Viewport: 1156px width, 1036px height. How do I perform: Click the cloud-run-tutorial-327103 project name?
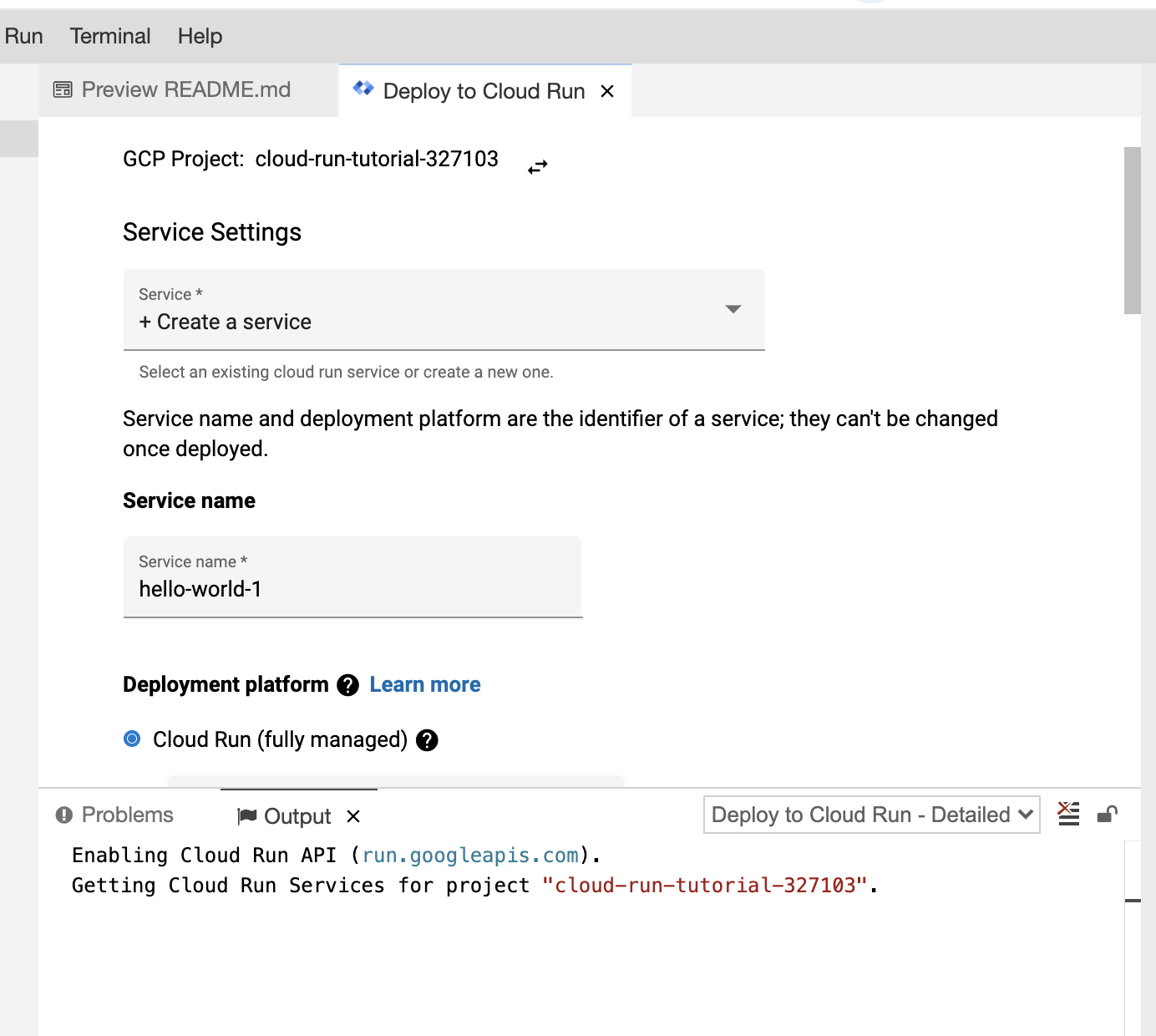pos(377,159)
